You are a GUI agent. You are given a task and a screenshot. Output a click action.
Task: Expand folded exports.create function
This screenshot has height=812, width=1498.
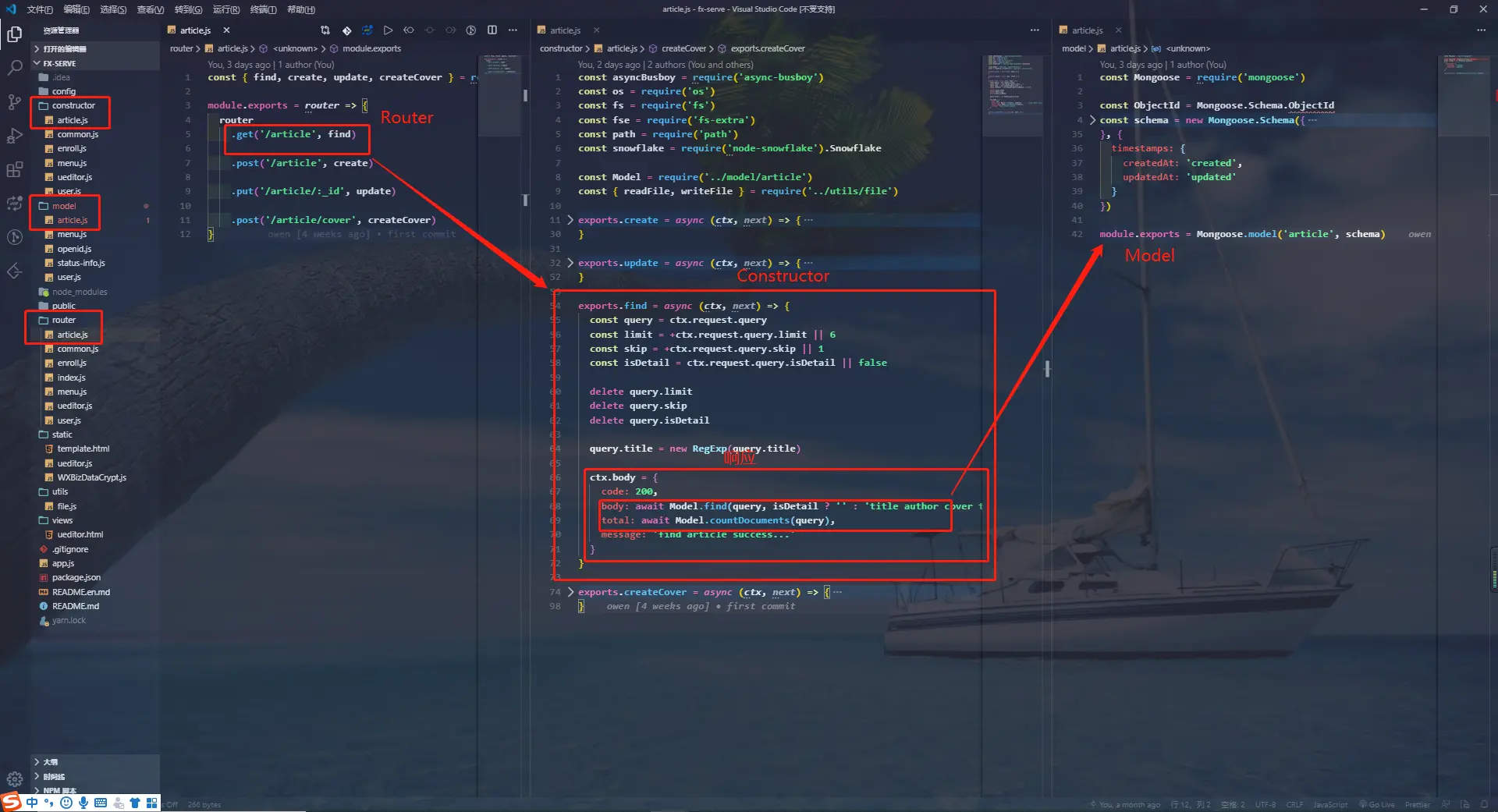click(570, 220)
